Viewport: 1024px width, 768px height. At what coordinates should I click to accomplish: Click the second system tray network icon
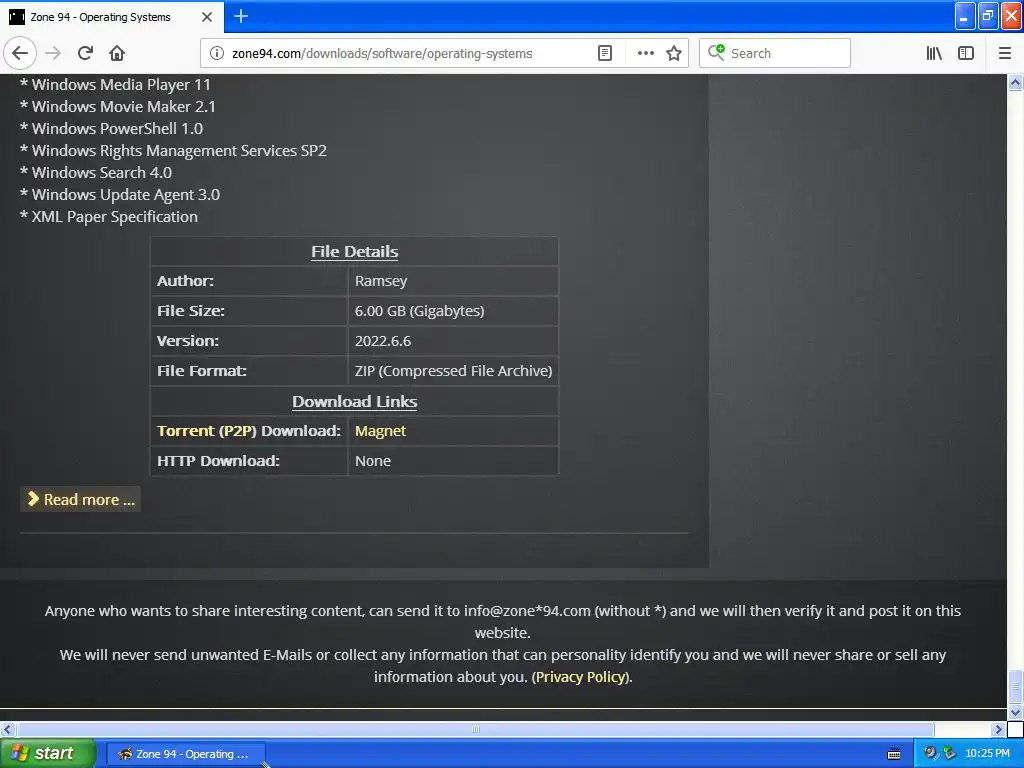[x=949, y=754]
